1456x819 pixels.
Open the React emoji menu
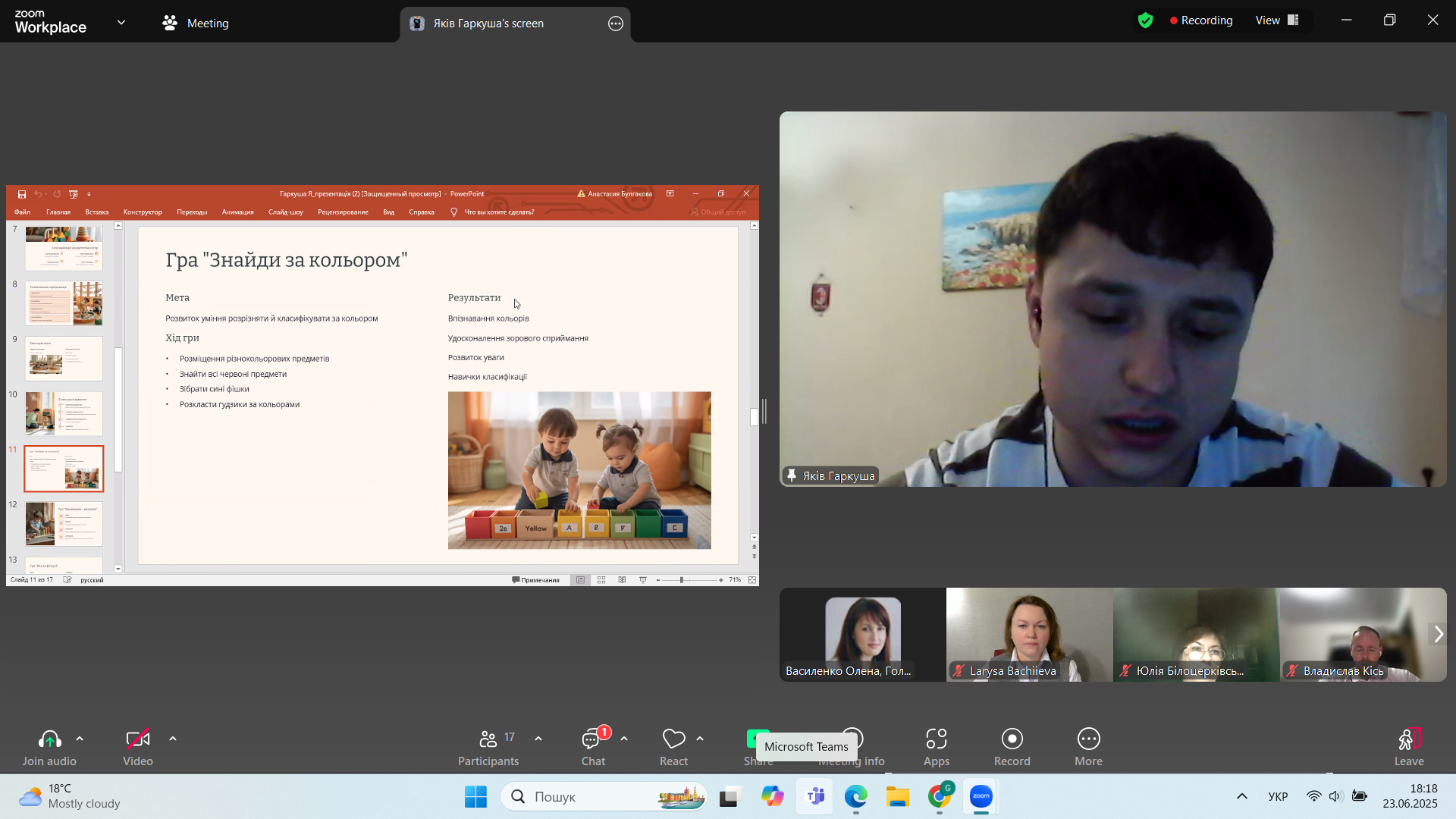(673, 748)
